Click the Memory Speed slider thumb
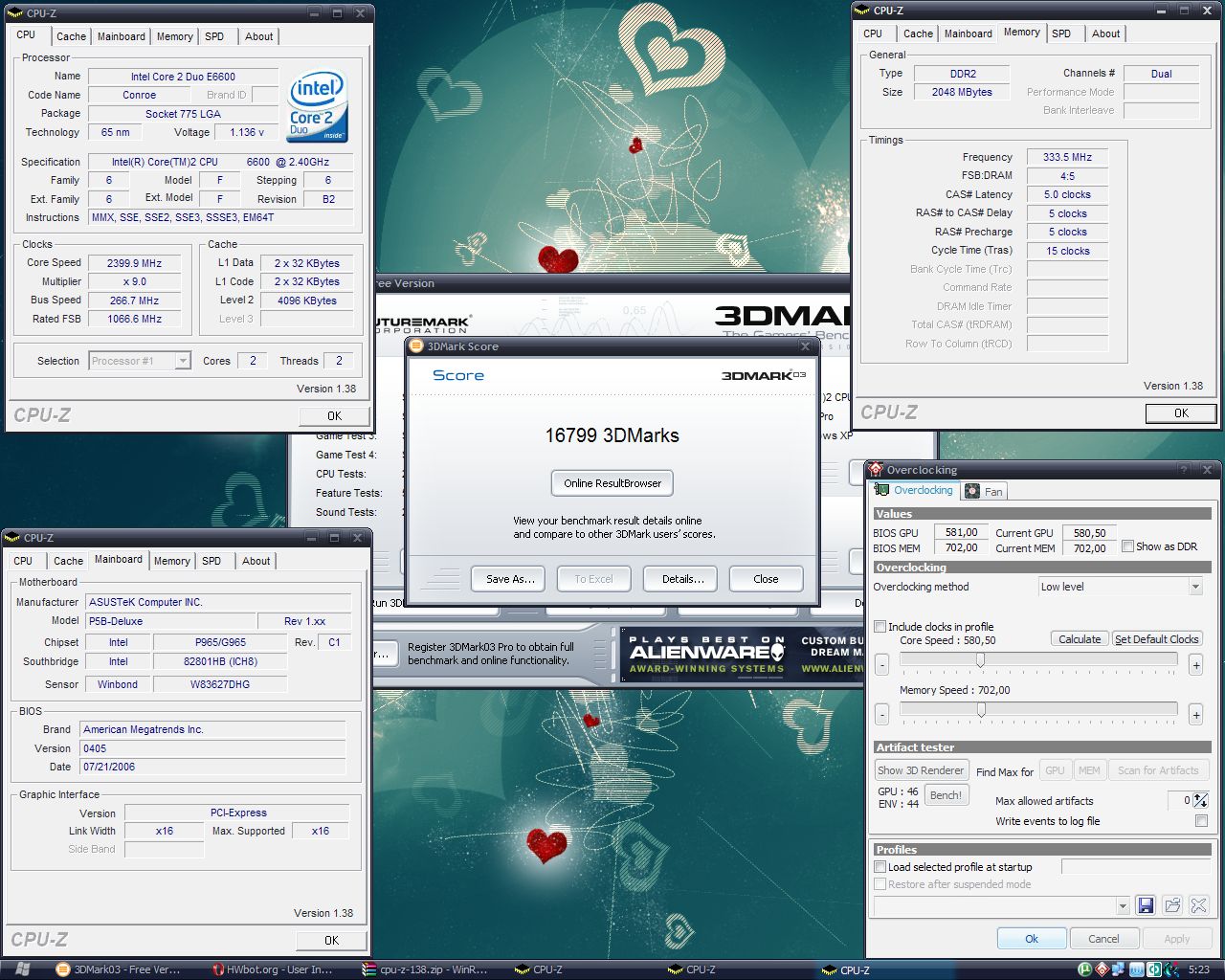Viewport: 1225px width, 980px height. click(x=981, y=710)
